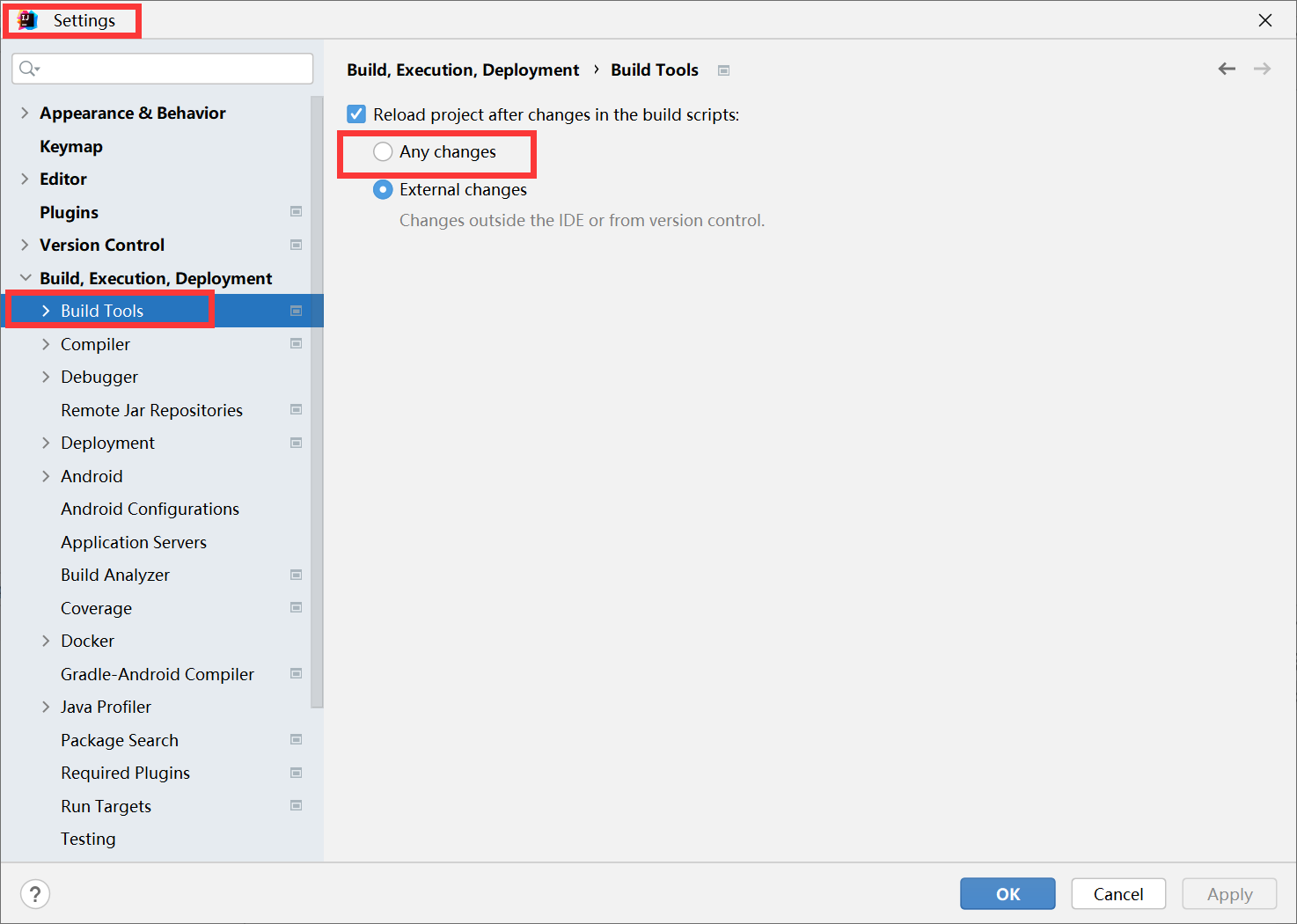Image resolution: width=1297 pixels, height=924 pixels.
Task: Click the project-settings icon on Run Targets row
Action: click(x=297, y=805)
